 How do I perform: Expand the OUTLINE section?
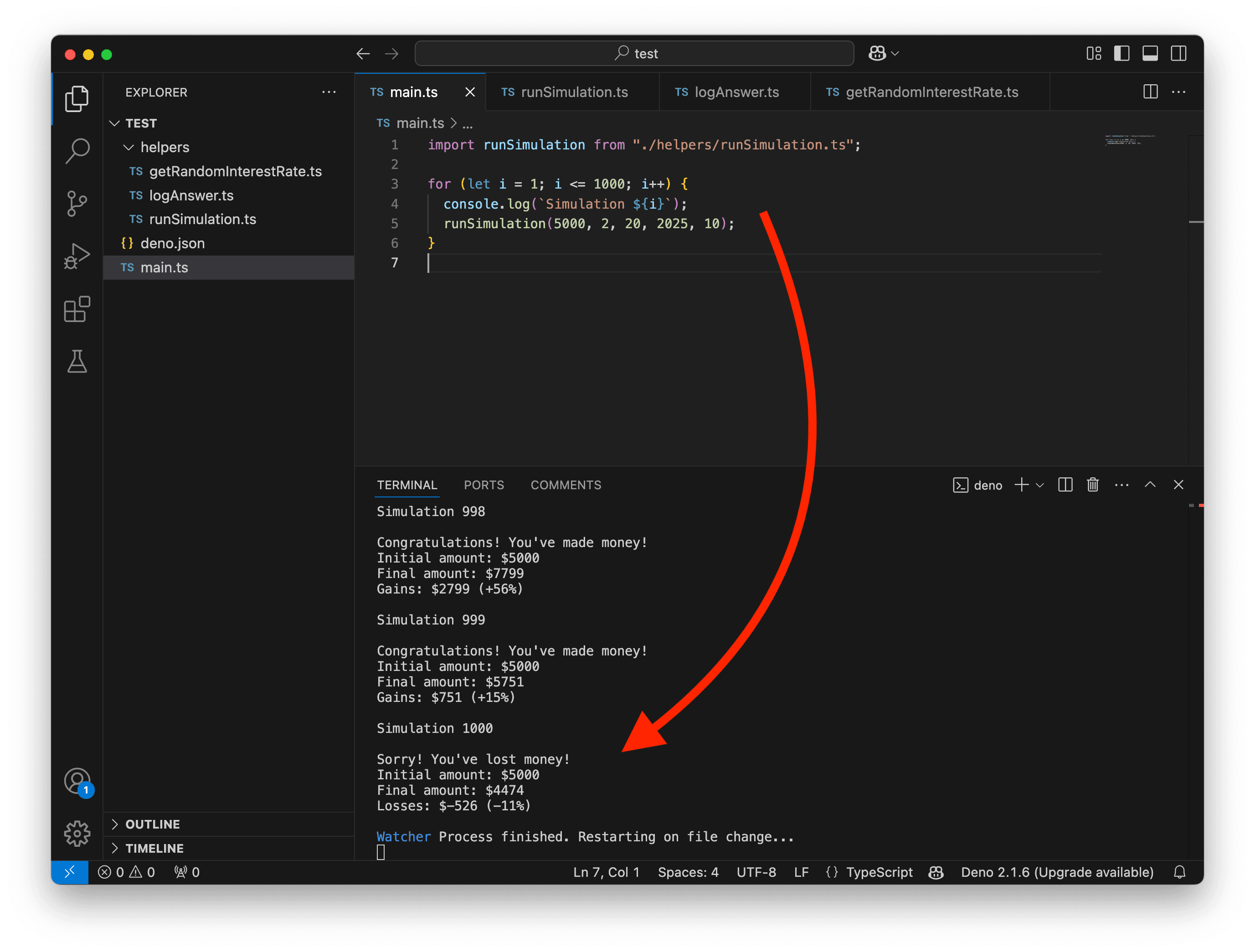coord(229,824)
